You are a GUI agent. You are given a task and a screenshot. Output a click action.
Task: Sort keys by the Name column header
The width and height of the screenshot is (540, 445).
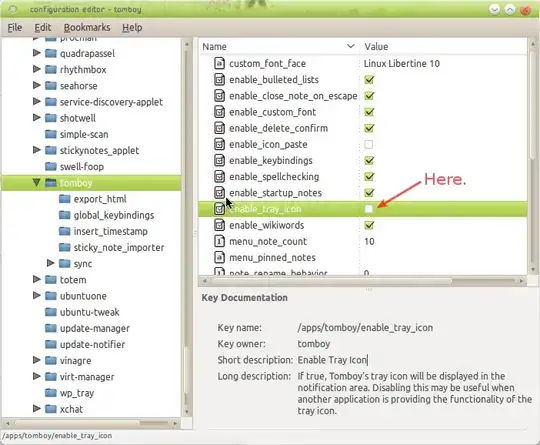pos(279,46)
